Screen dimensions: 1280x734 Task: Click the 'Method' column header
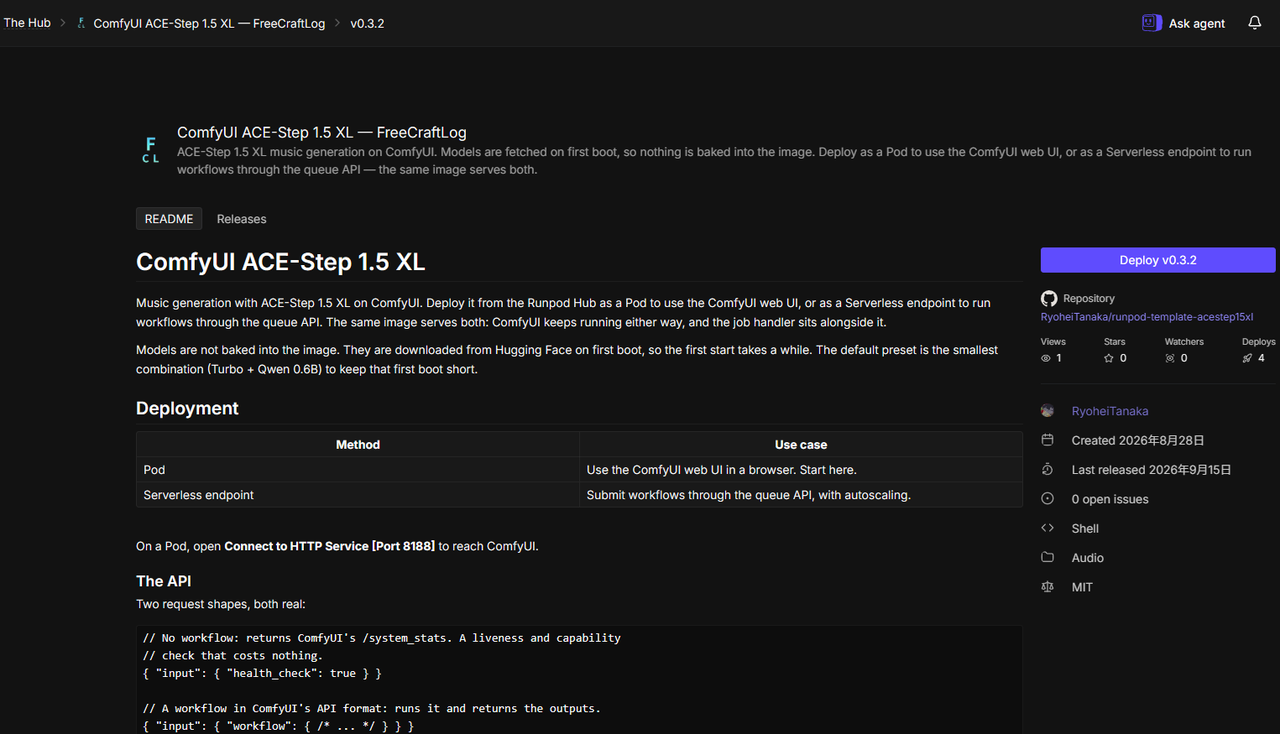pos(358,445)
